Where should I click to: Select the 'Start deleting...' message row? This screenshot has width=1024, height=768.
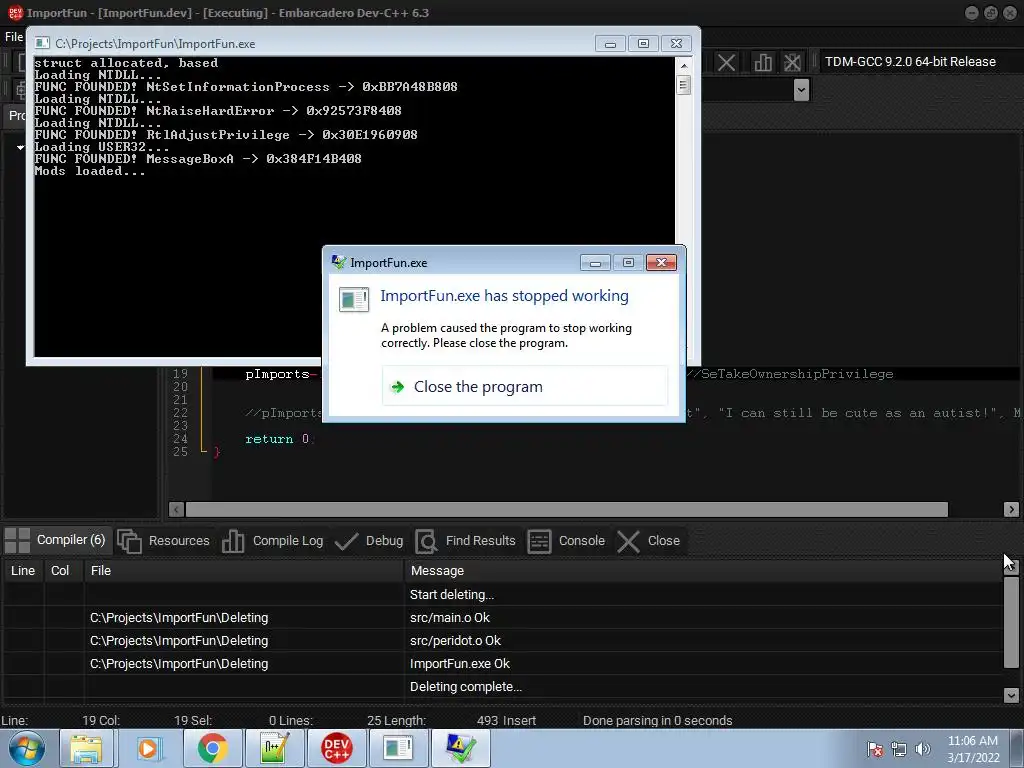point(503,594)
